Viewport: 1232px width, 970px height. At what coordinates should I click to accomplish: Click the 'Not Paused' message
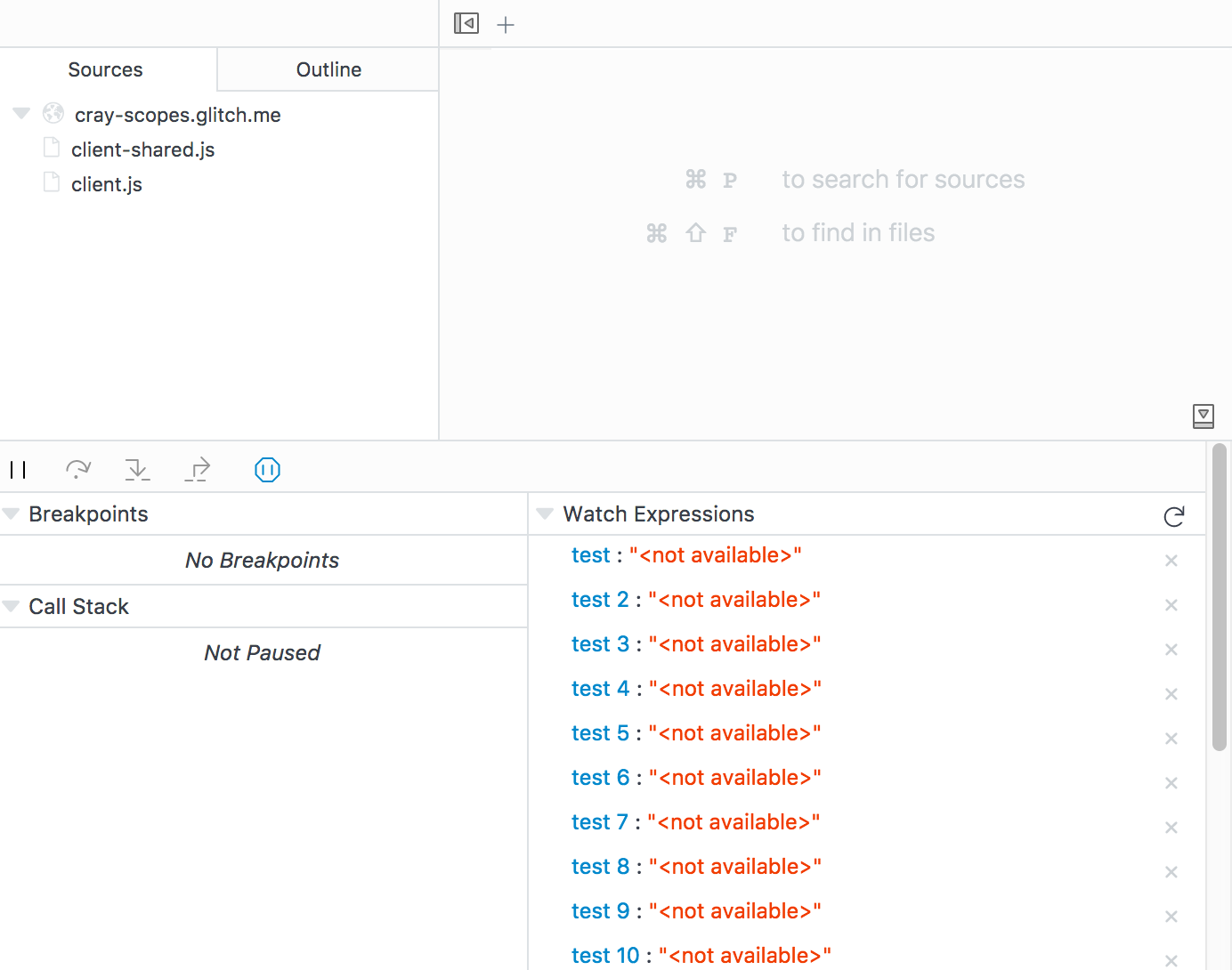pyautogui.click(x=263, y=653)
